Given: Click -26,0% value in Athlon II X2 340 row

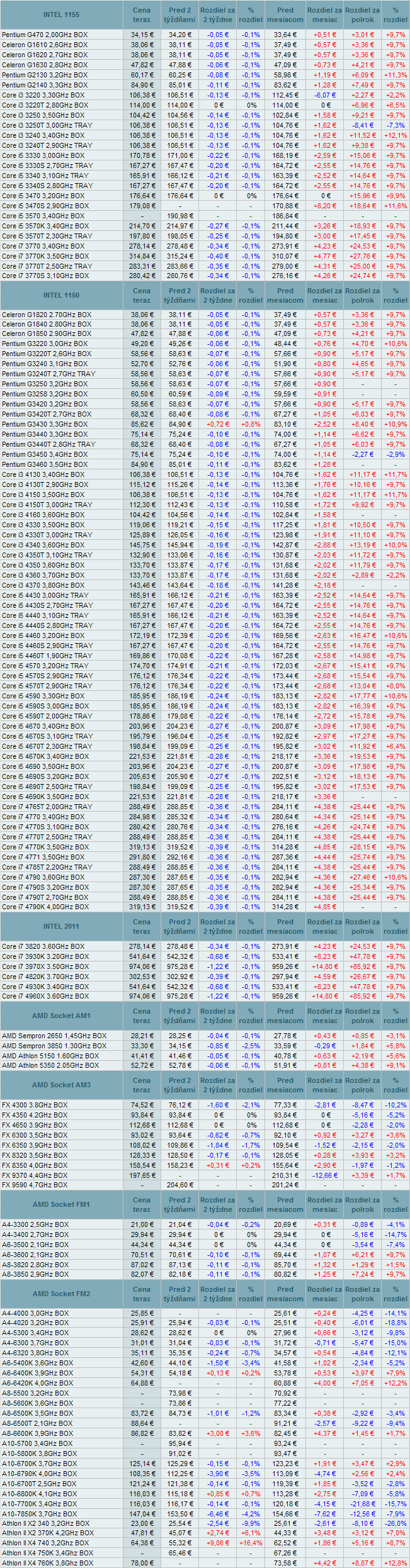Looking at the screenshot, I should point(396,1523).
